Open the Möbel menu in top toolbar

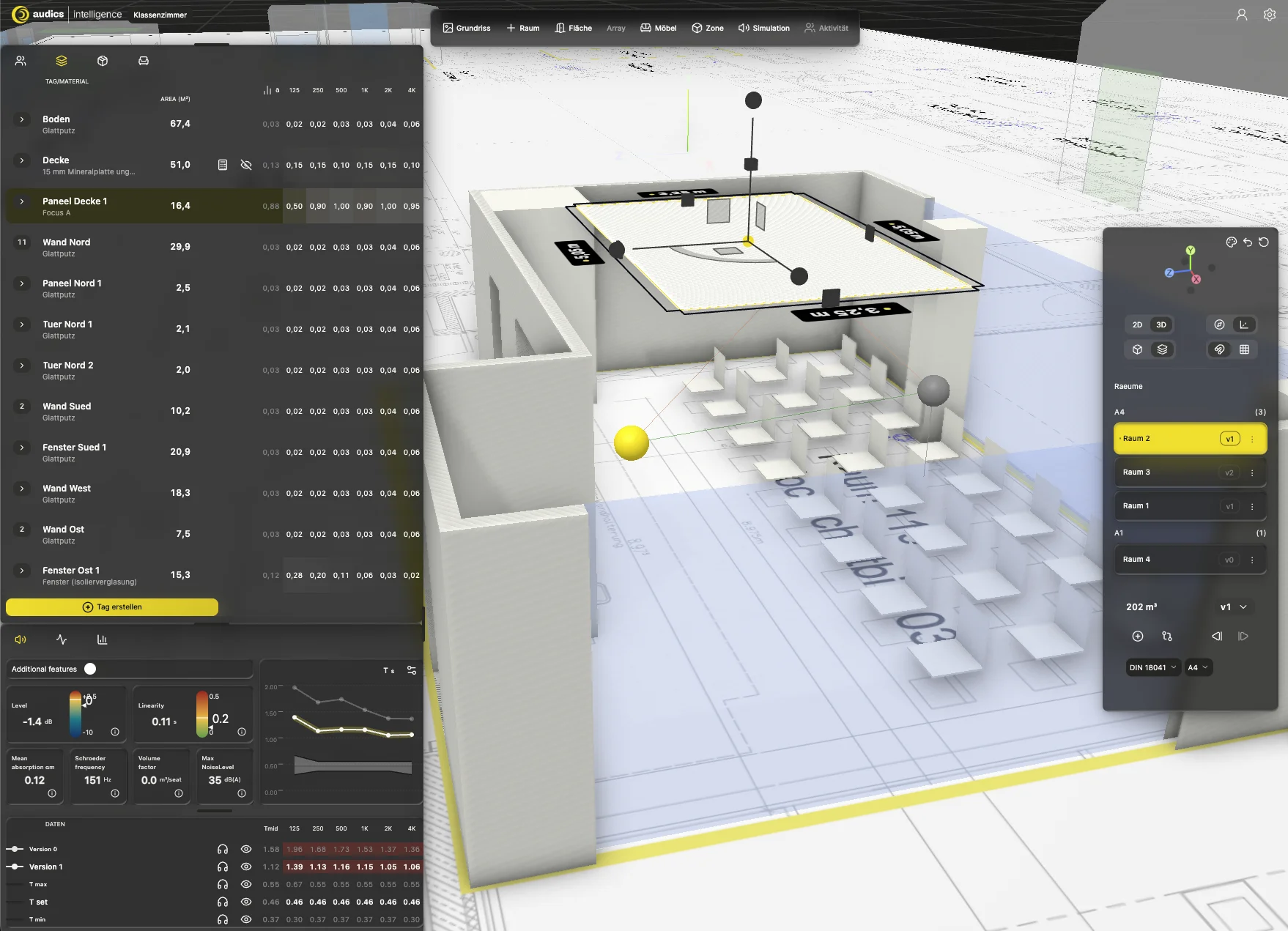click(658, 28)
